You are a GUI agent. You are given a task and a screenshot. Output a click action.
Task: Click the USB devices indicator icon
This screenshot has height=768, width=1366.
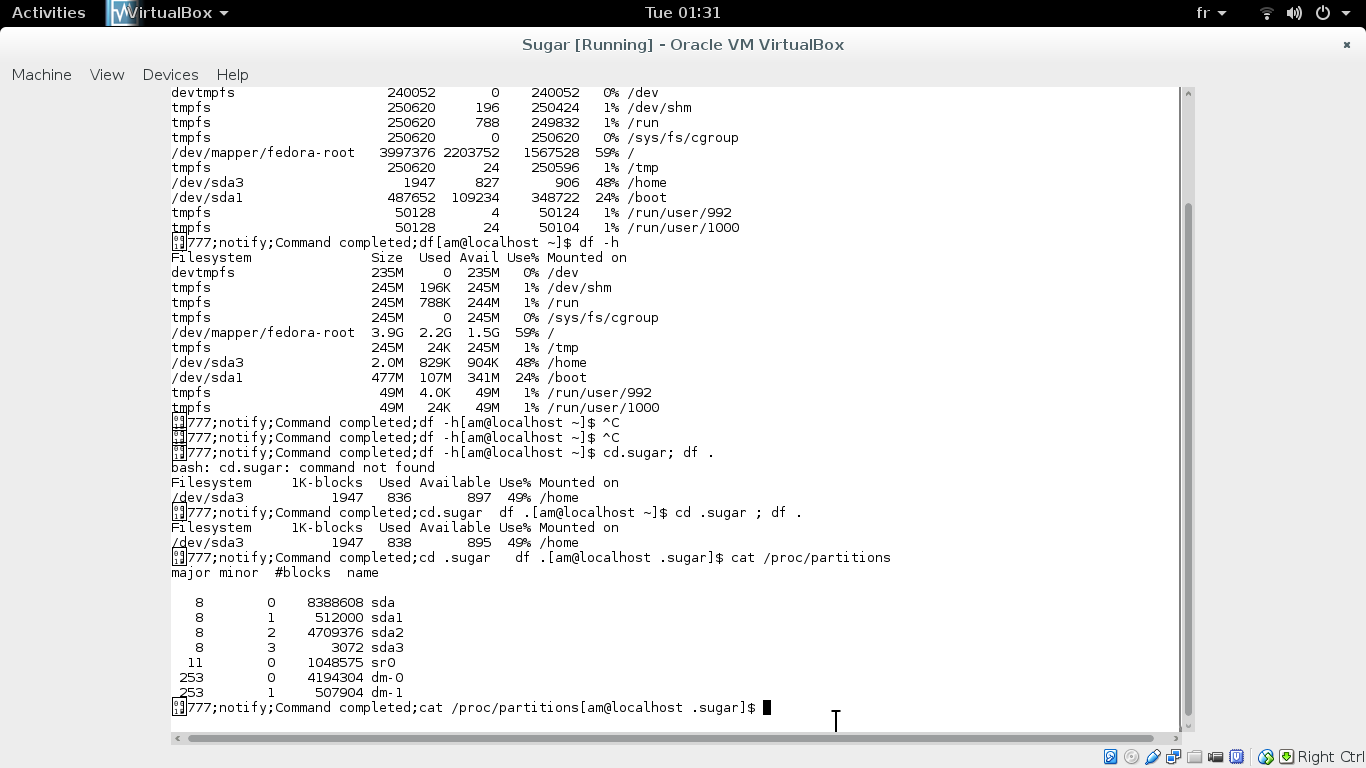click(1153, 756)
